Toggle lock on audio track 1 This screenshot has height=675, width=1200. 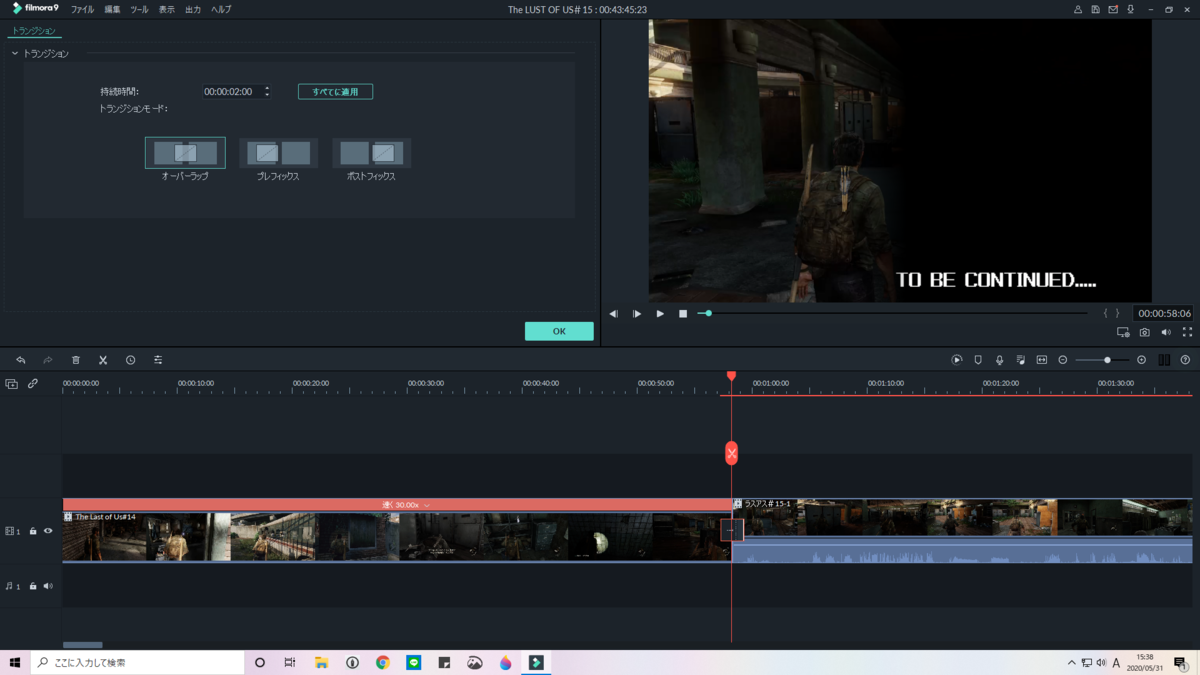click(33, 586)
